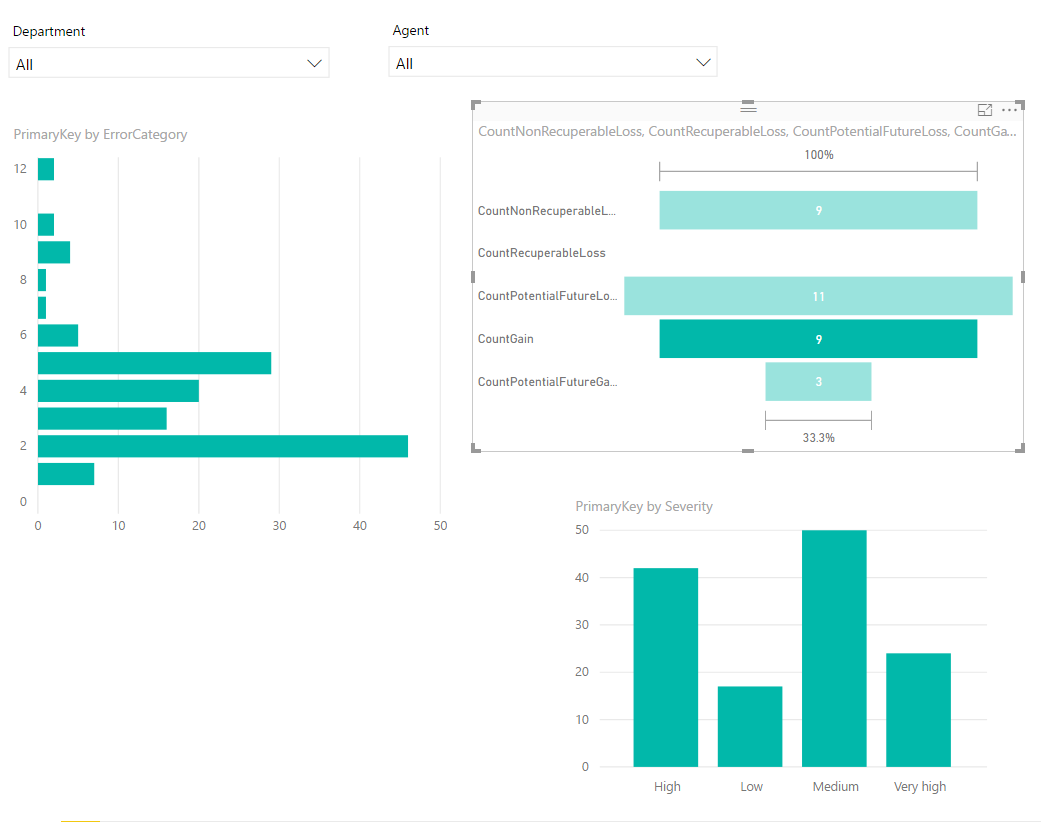Image resolution: width=1041 pixels, height=822 pixels.
Task: Select the Low severity column
Action: 750,726
